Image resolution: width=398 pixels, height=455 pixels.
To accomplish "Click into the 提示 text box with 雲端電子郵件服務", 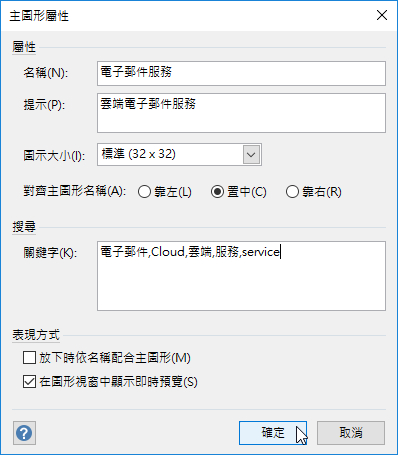I will point(241,113).
